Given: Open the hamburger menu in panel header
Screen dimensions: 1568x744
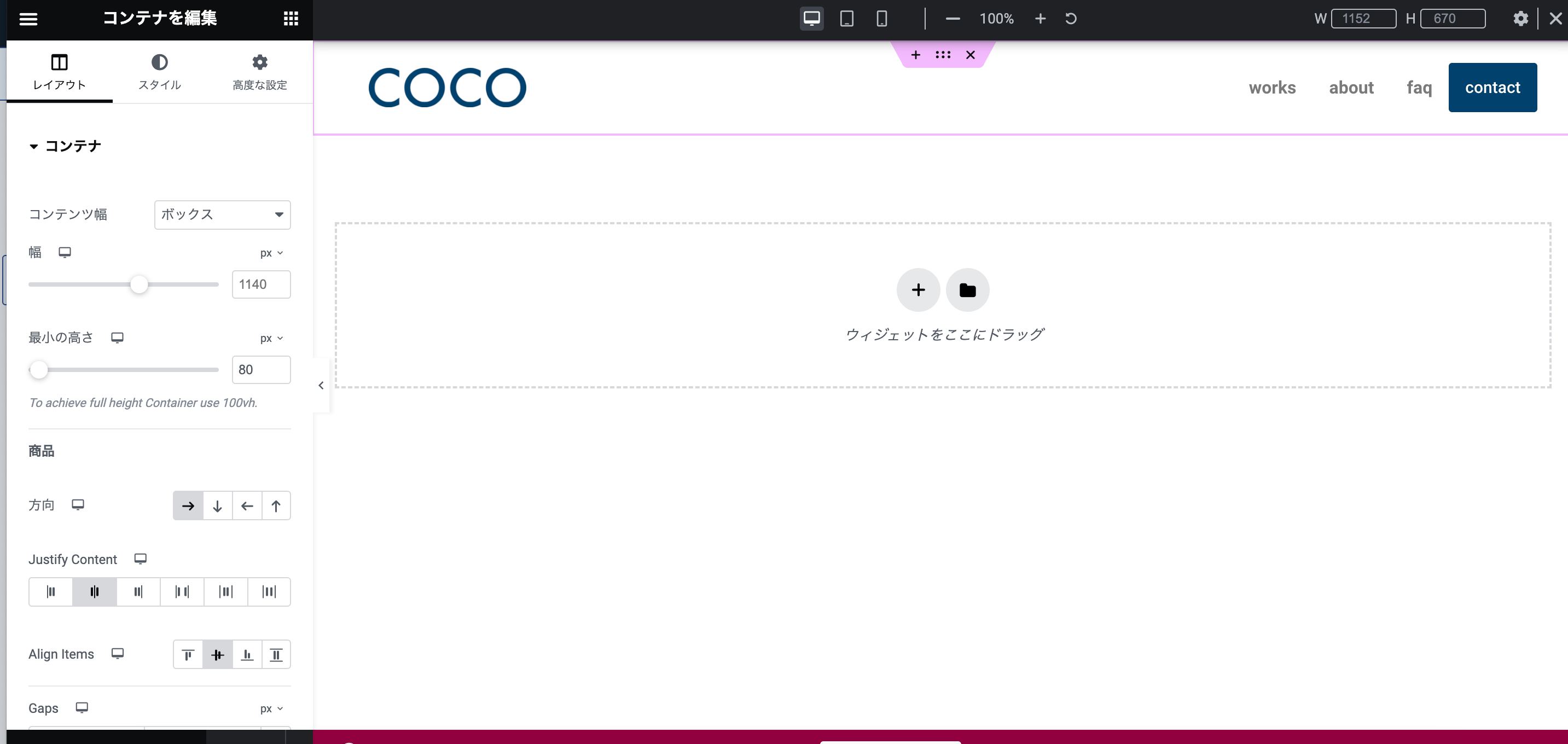Looking at the screenshot, I should tap(28, 19).
